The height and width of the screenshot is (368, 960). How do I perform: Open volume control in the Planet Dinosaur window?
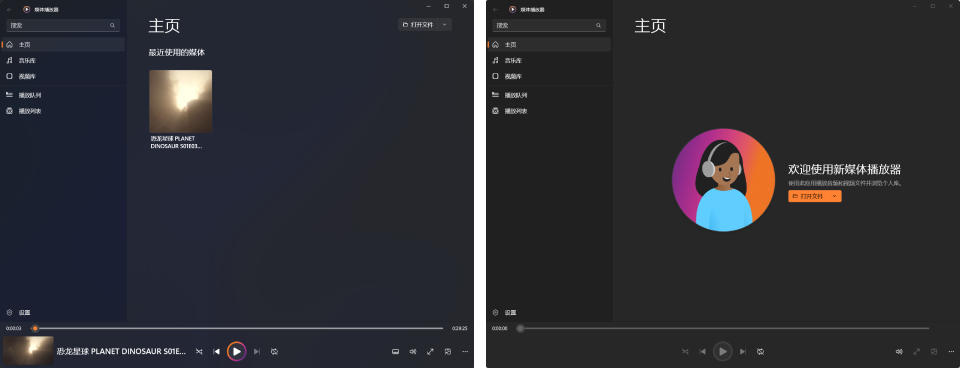[x=413, y=351]
